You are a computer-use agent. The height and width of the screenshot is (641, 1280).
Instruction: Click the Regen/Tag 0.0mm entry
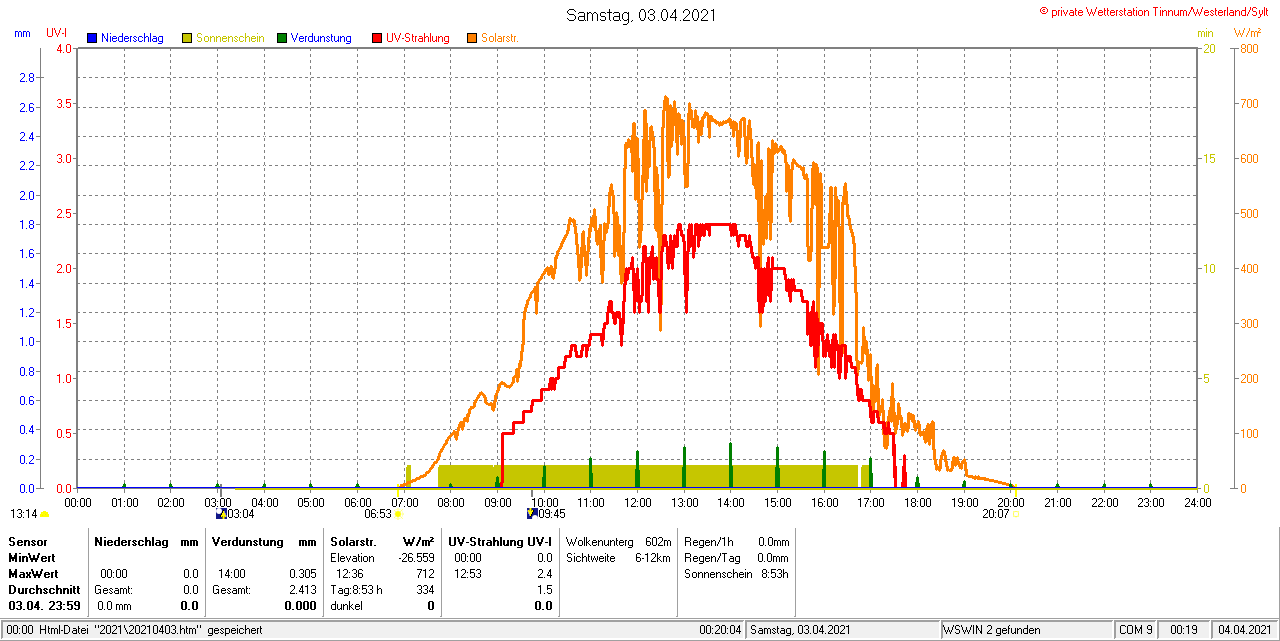coord(736,557)
